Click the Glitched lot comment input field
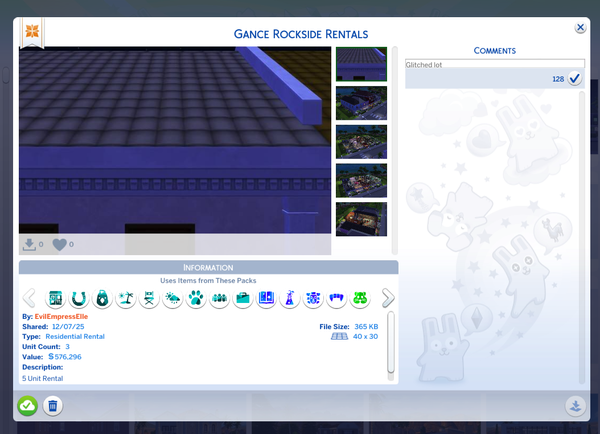 pos(494,63)
